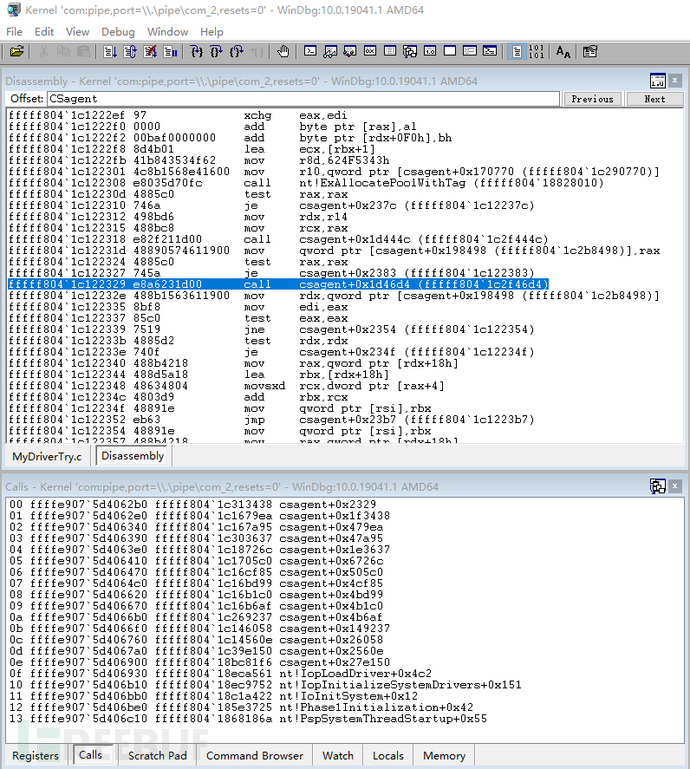Open the Debug menu
This screenshot has height=769, width=690.
(117, 32)
